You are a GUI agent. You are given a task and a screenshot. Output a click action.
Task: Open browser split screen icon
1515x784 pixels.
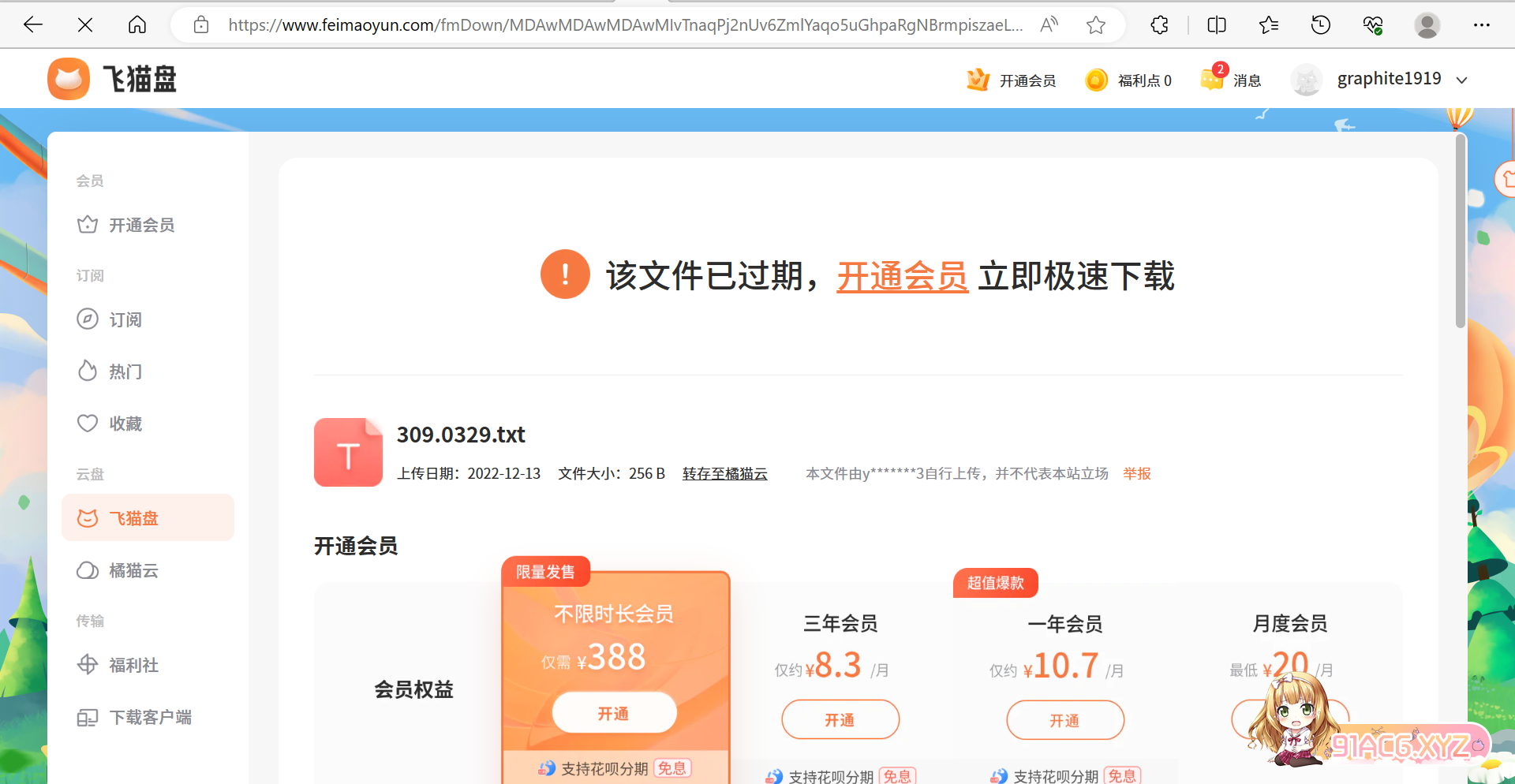click(x=1216, y=25)
